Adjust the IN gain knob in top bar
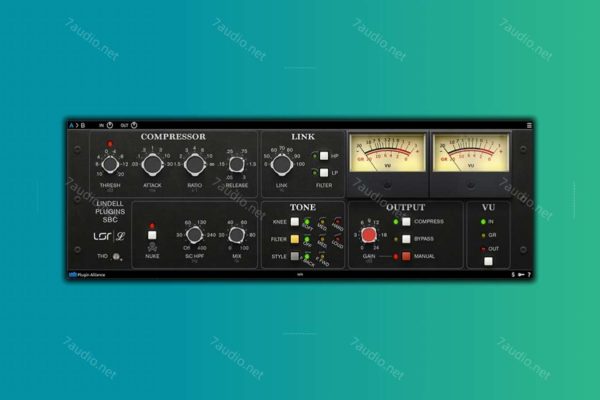Screen dimensions: 600x400 click(x=110, y=125)
